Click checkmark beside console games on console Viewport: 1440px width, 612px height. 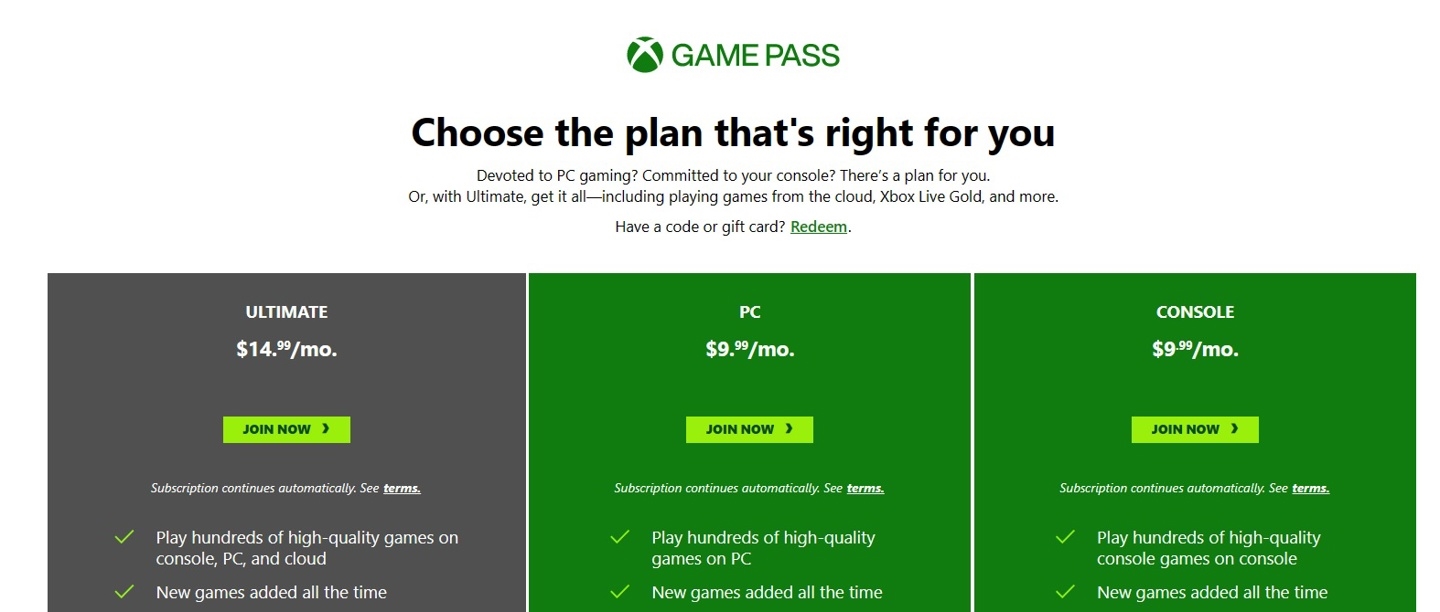click(x=1065, y=538)
